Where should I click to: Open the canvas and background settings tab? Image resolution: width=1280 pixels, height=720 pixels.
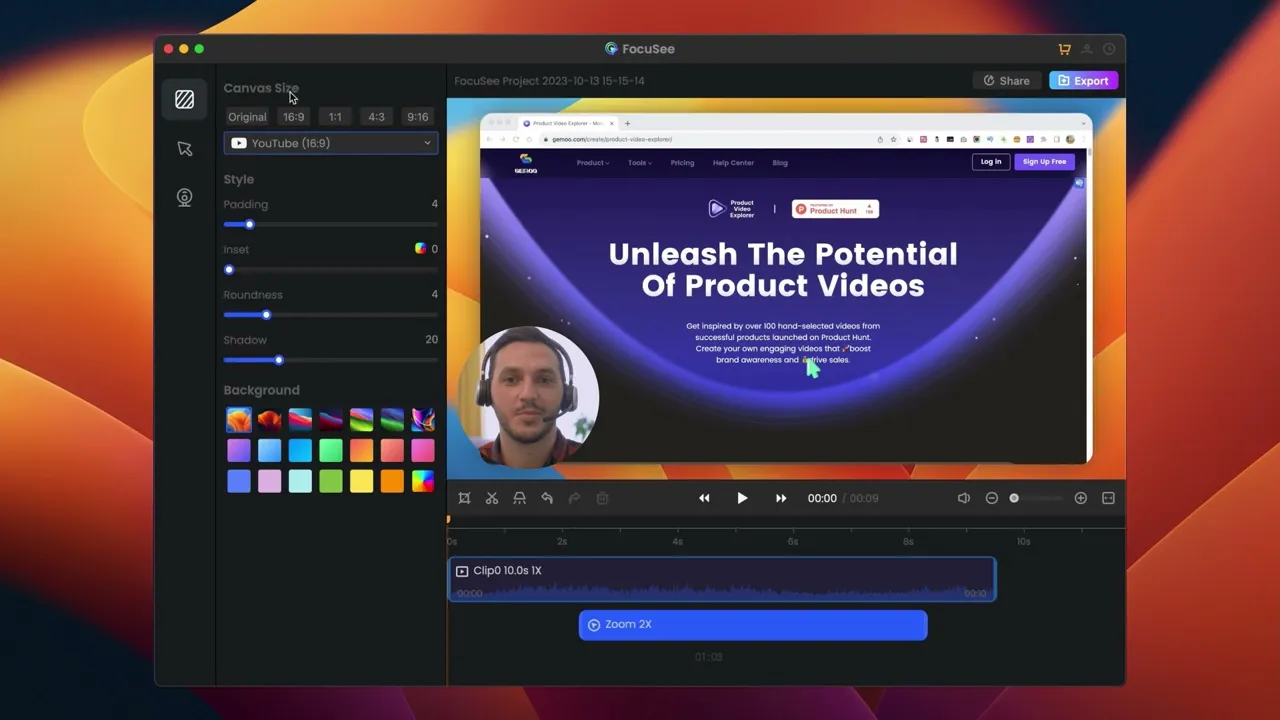[184, 99]
